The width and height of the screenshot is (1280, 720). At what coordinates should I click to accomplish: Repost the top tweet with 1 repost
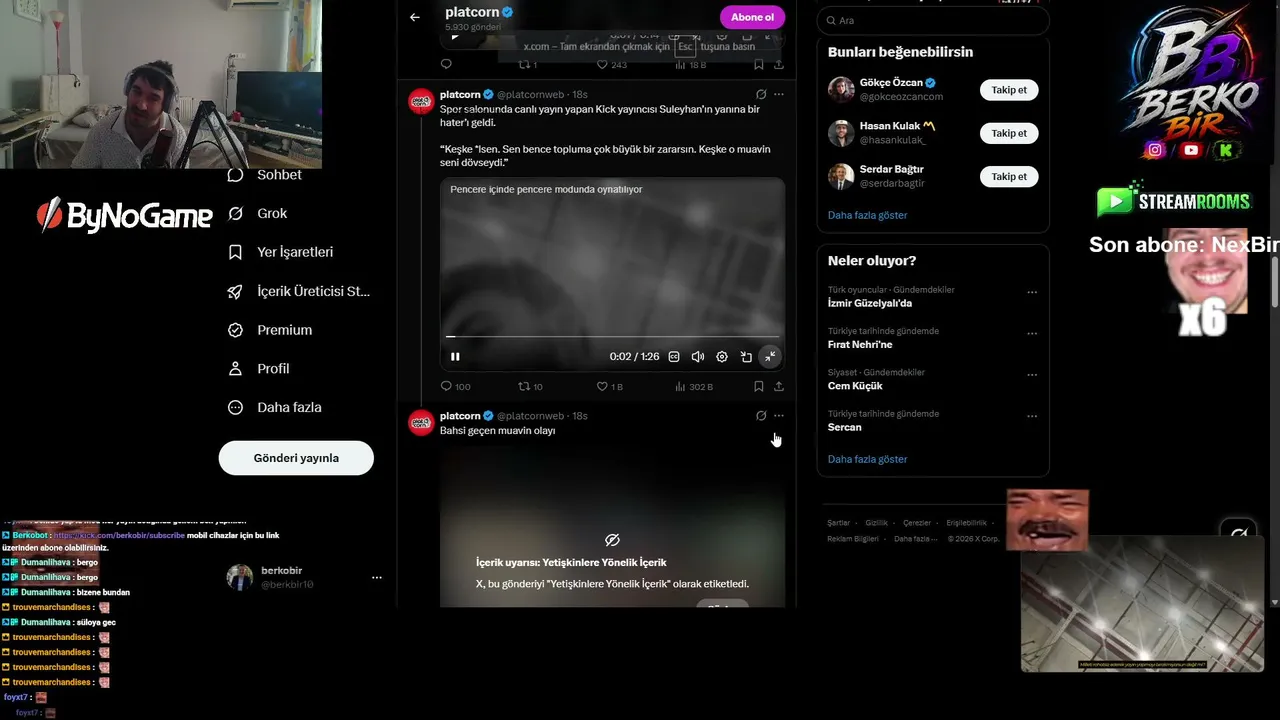coord(527,64)
